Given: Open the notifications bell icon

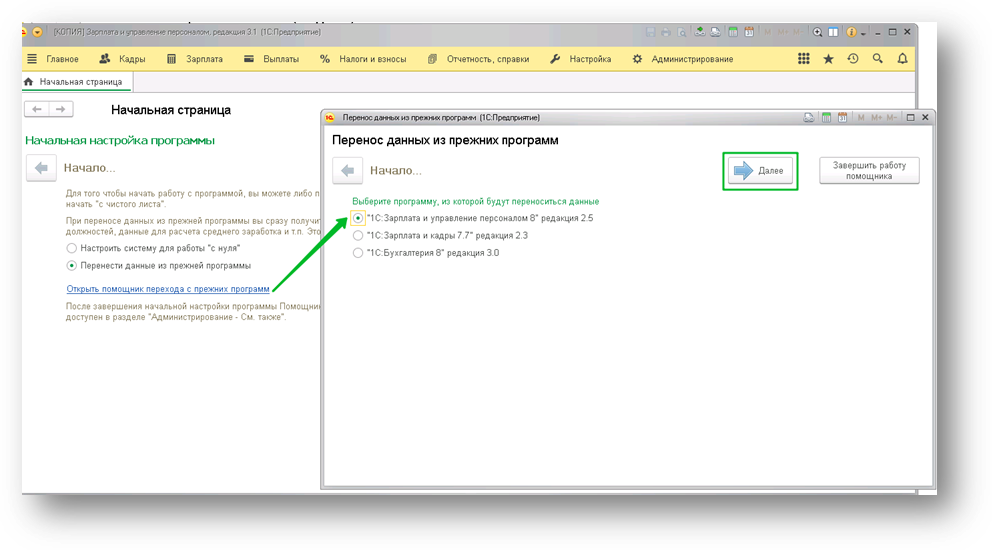Looking at the screenshot, I should tap(902, 59).
